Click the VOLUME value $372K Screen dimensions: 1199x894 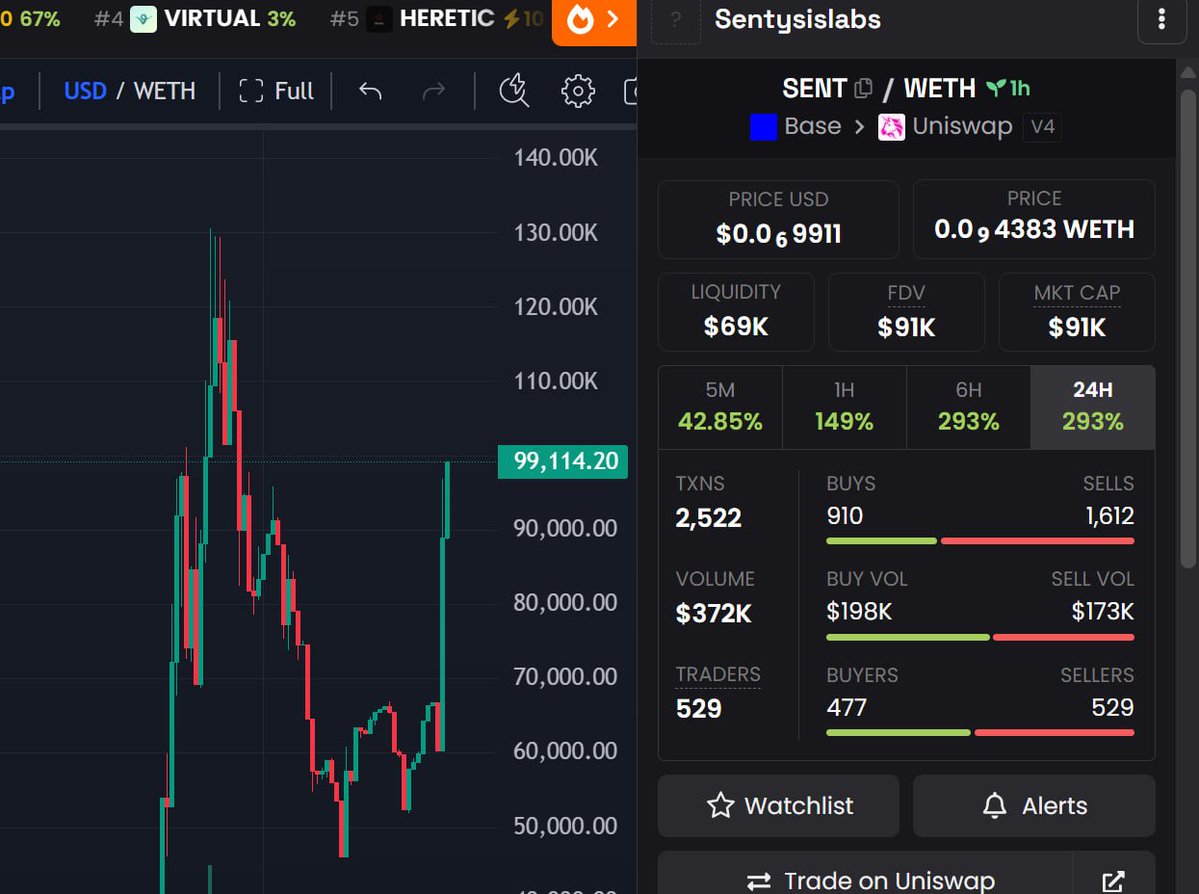click(x=713, y=613)
